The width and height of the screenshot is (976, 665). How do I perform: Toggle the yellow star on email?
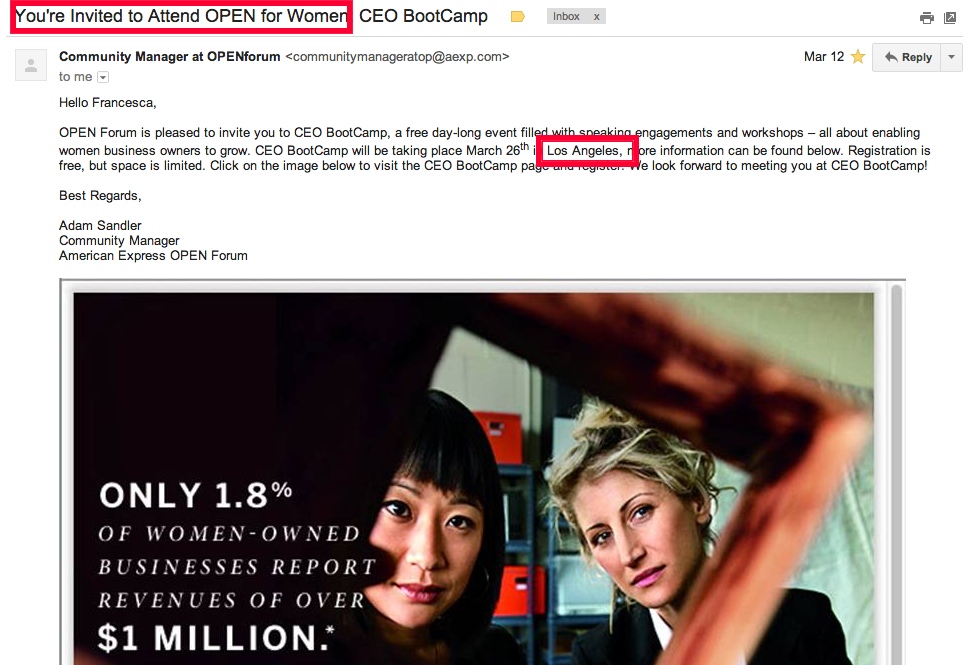click(858, 57)
